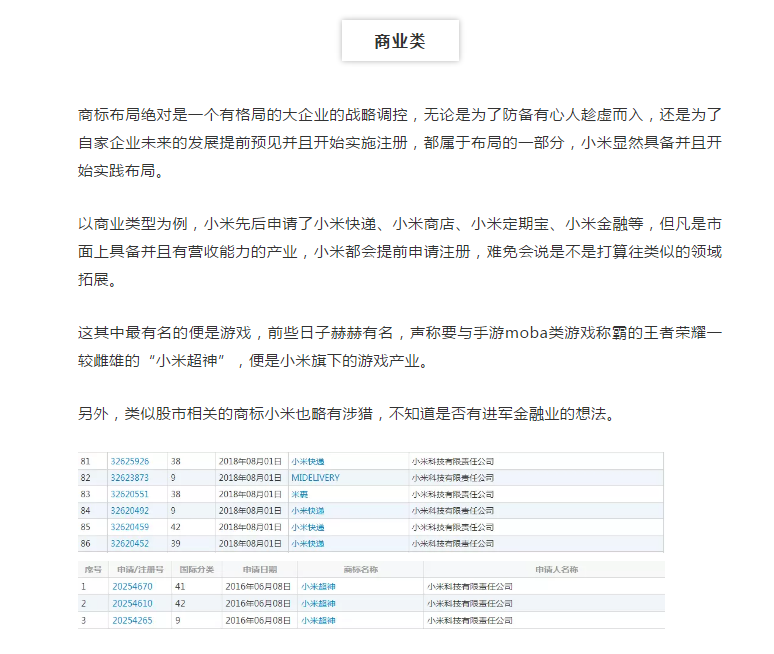This screenshot has height=654, width=774.
Task: Click class 42 in row 2
Action: [180, 603]
